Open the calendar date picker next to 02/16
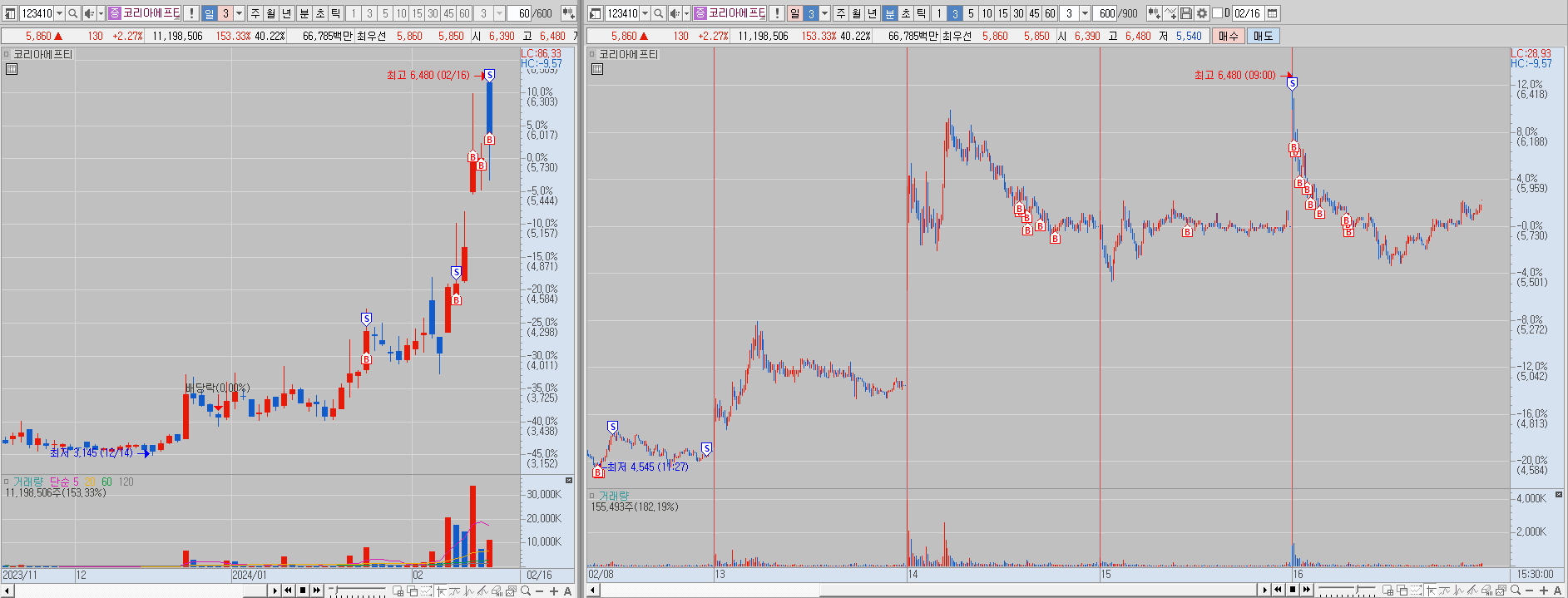Image resolution: width=1568 pixels, height=598 pixels. pos(1273,13)
